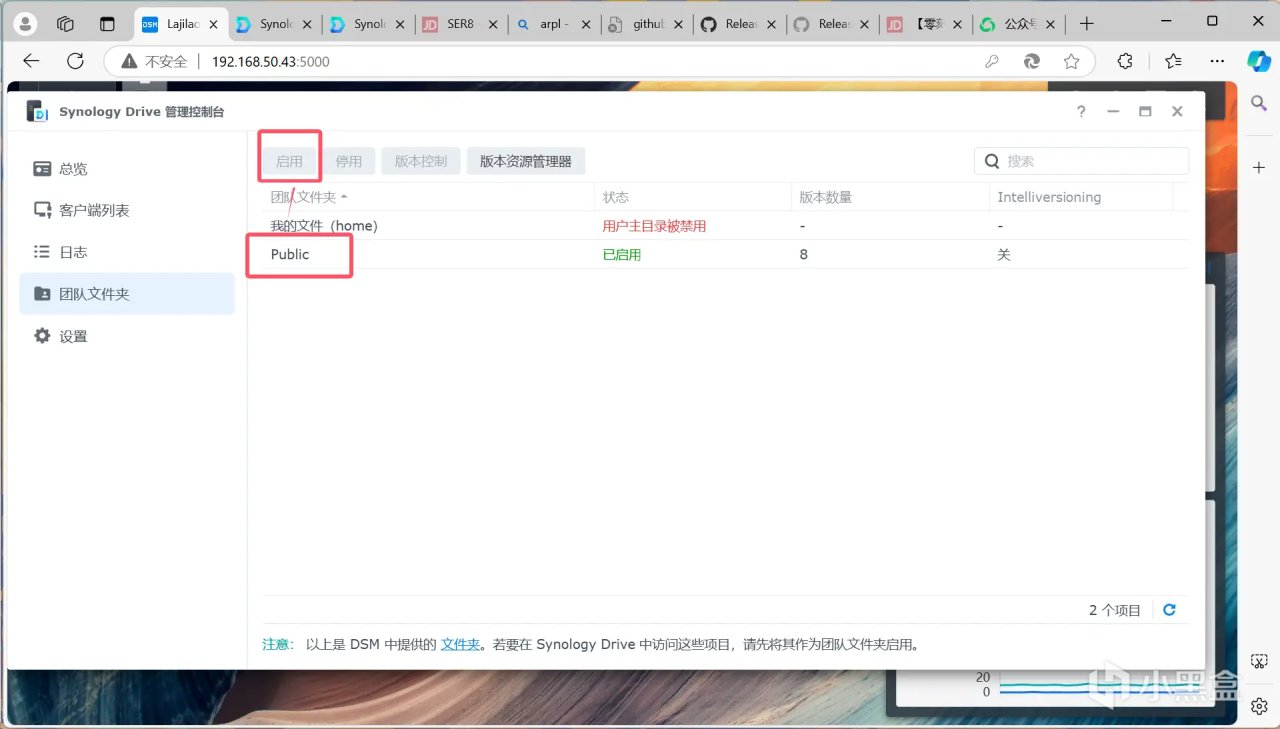This screenshot has width=1280, height=729.
Task: Reload the browser page
Action: [x=75, y=62]
